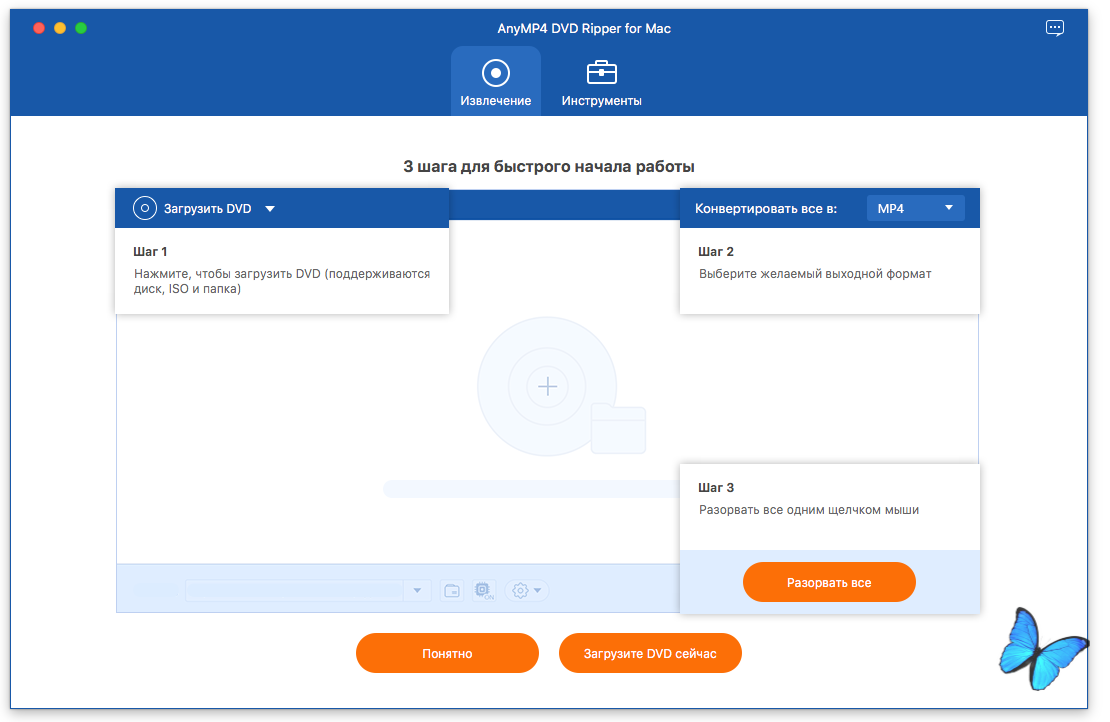
Task: Toggle the hardware acceleration ON chip icon
Action: tap(484, 591)
